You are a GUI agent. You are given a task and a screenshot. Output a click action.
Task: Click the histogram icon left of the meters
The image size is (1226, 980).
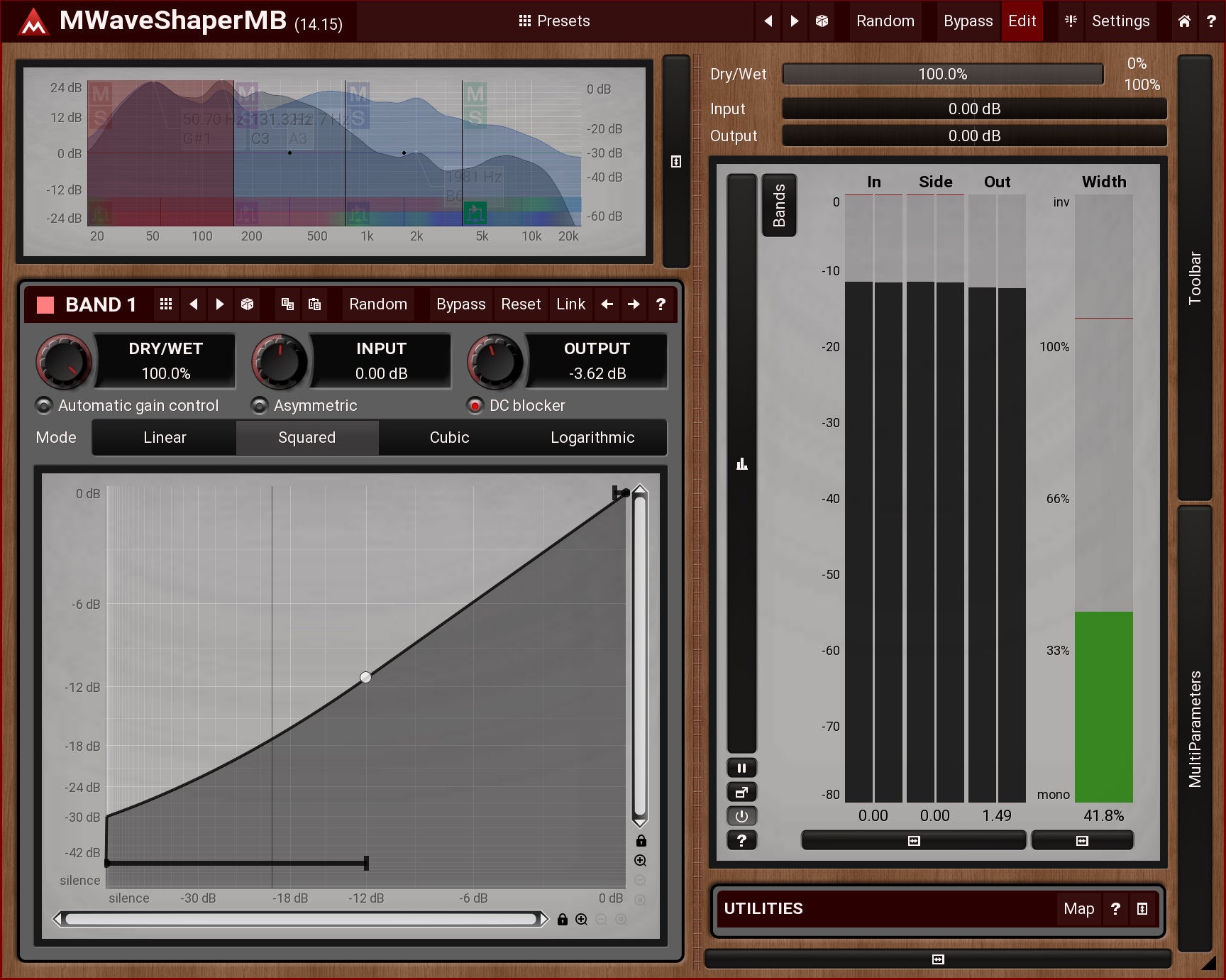(741, 464)
